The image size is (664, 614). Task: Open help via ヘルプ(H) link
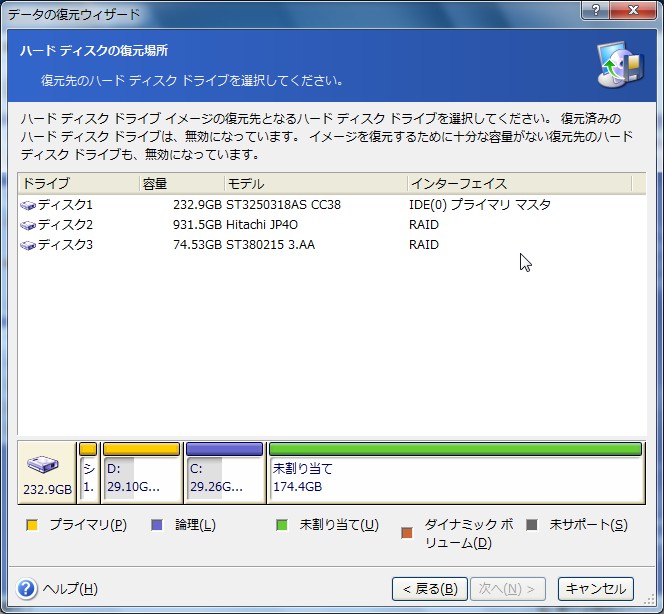coord(70,589)
